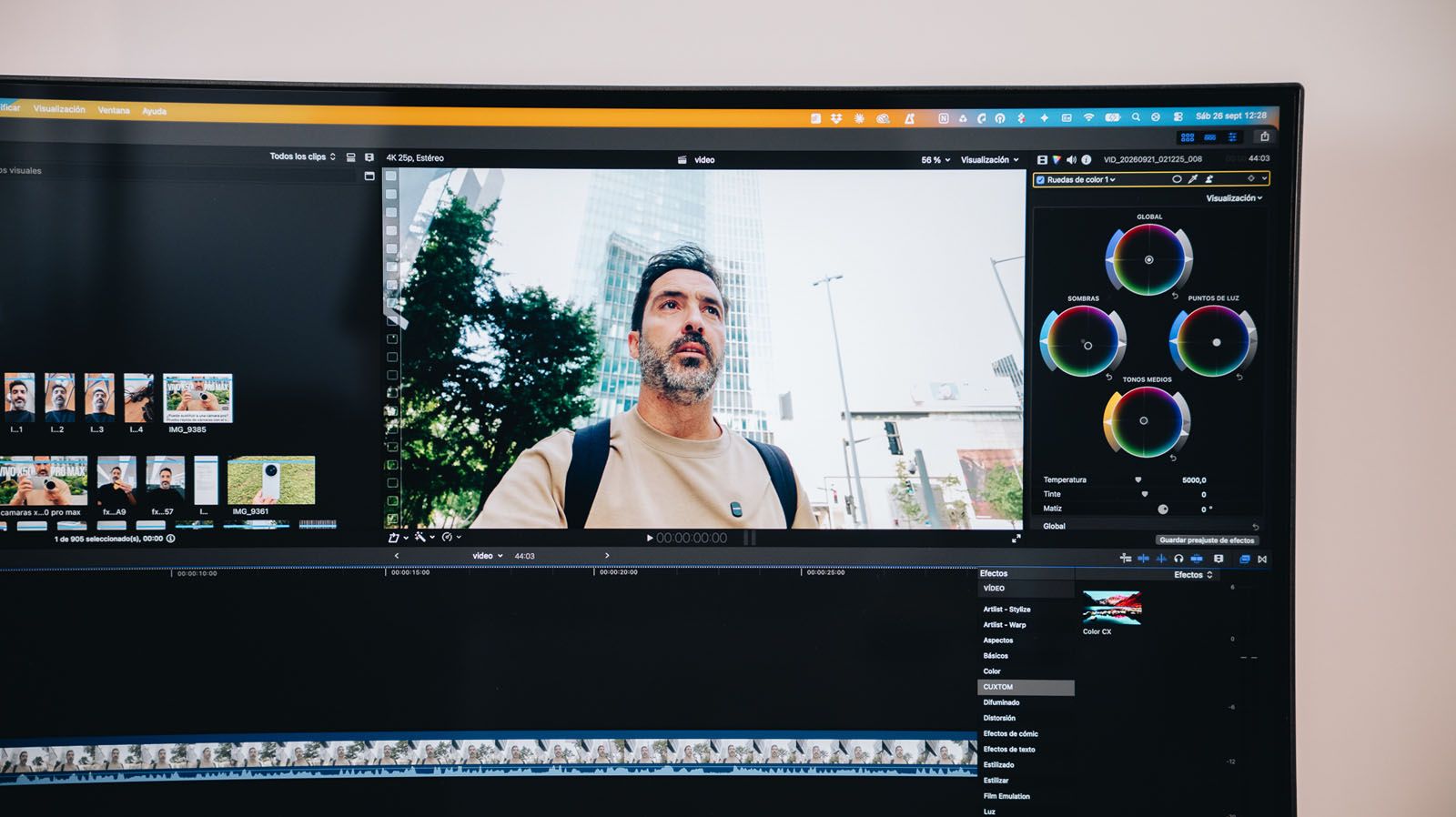Open the 56 % zoom dropdown

point(935,160)
